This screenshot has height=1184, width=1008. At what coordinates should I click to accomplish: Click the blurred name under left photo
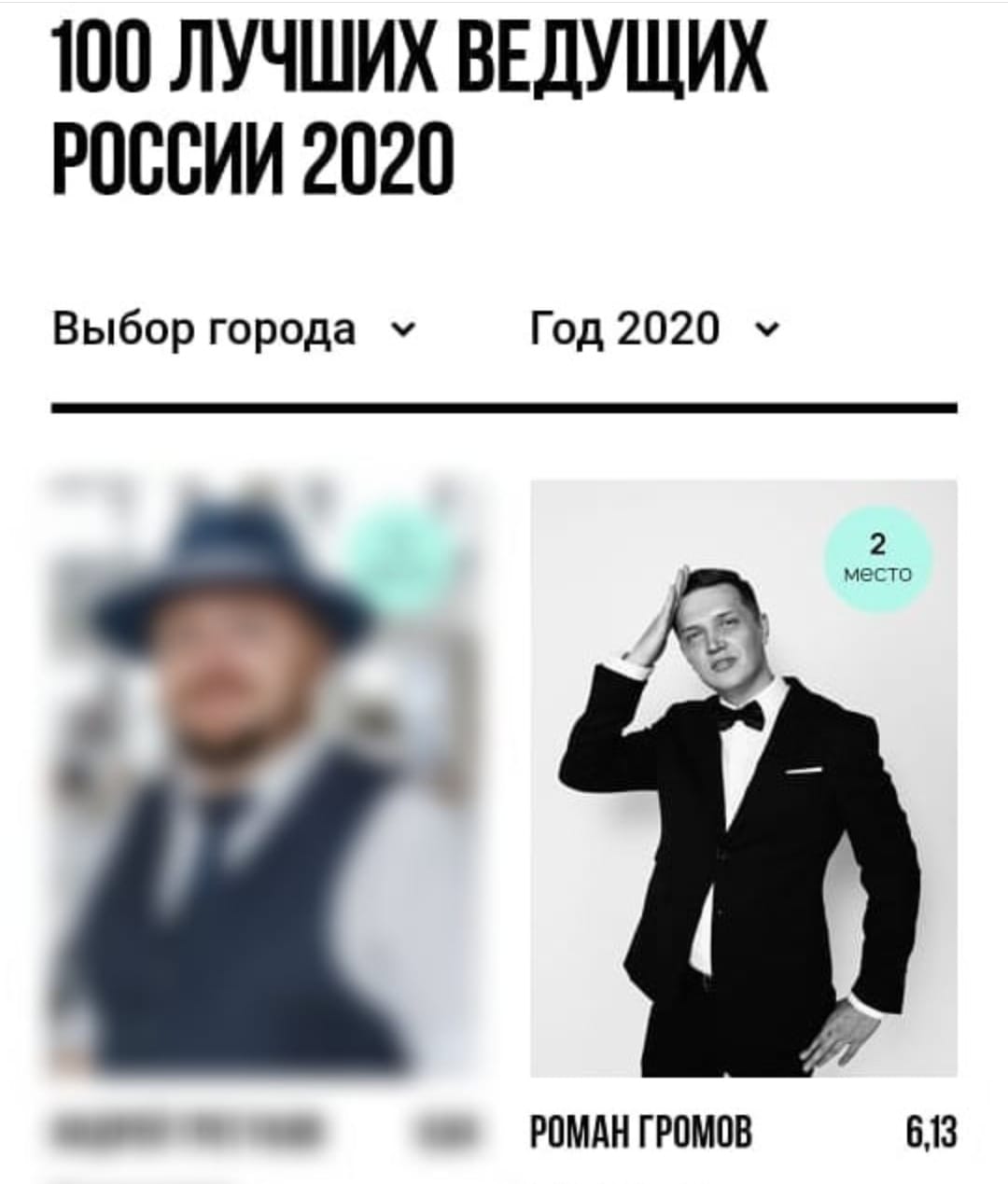[185, 1134]
